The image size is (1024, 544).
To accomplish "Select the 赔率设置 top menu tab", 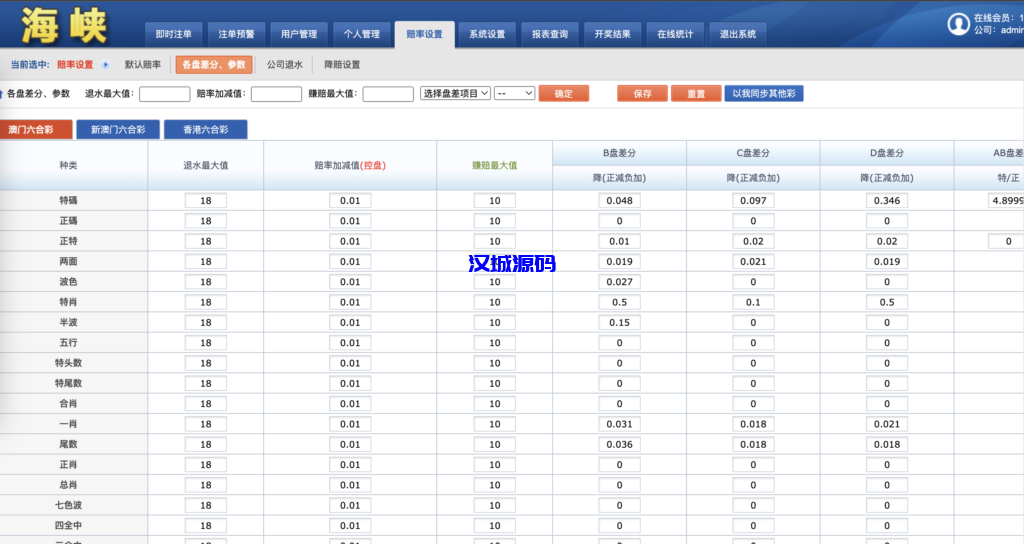I will [x=424, y=35].
